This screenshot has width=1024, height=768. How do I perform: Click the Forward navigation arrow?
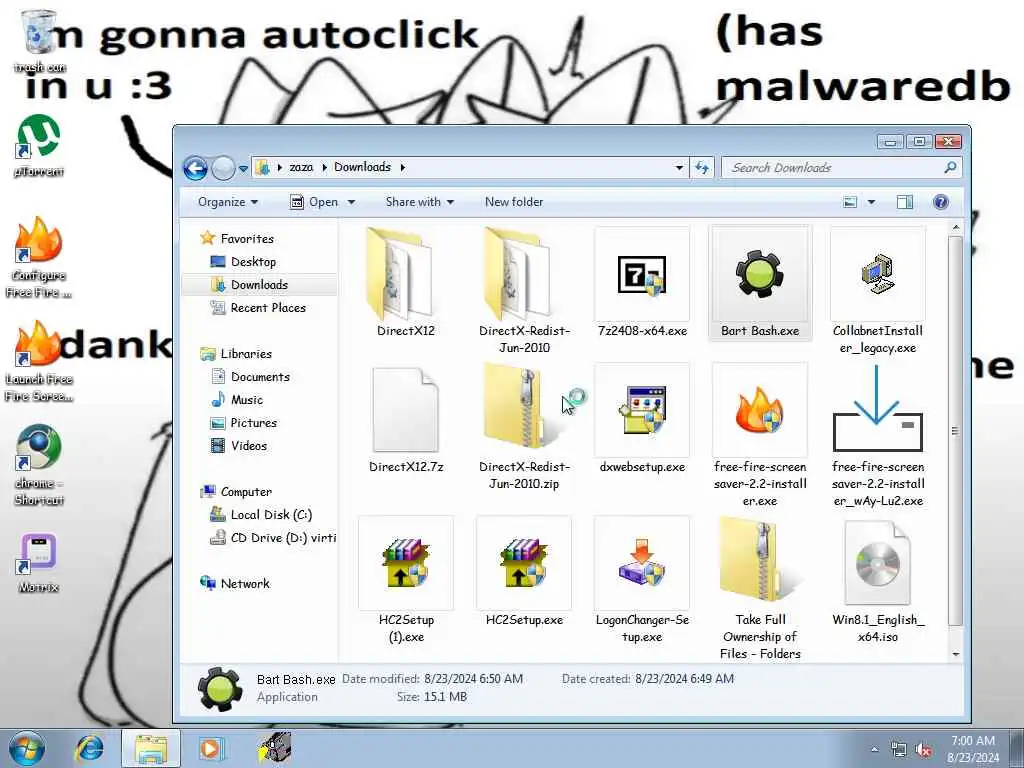tap(223, 168)
